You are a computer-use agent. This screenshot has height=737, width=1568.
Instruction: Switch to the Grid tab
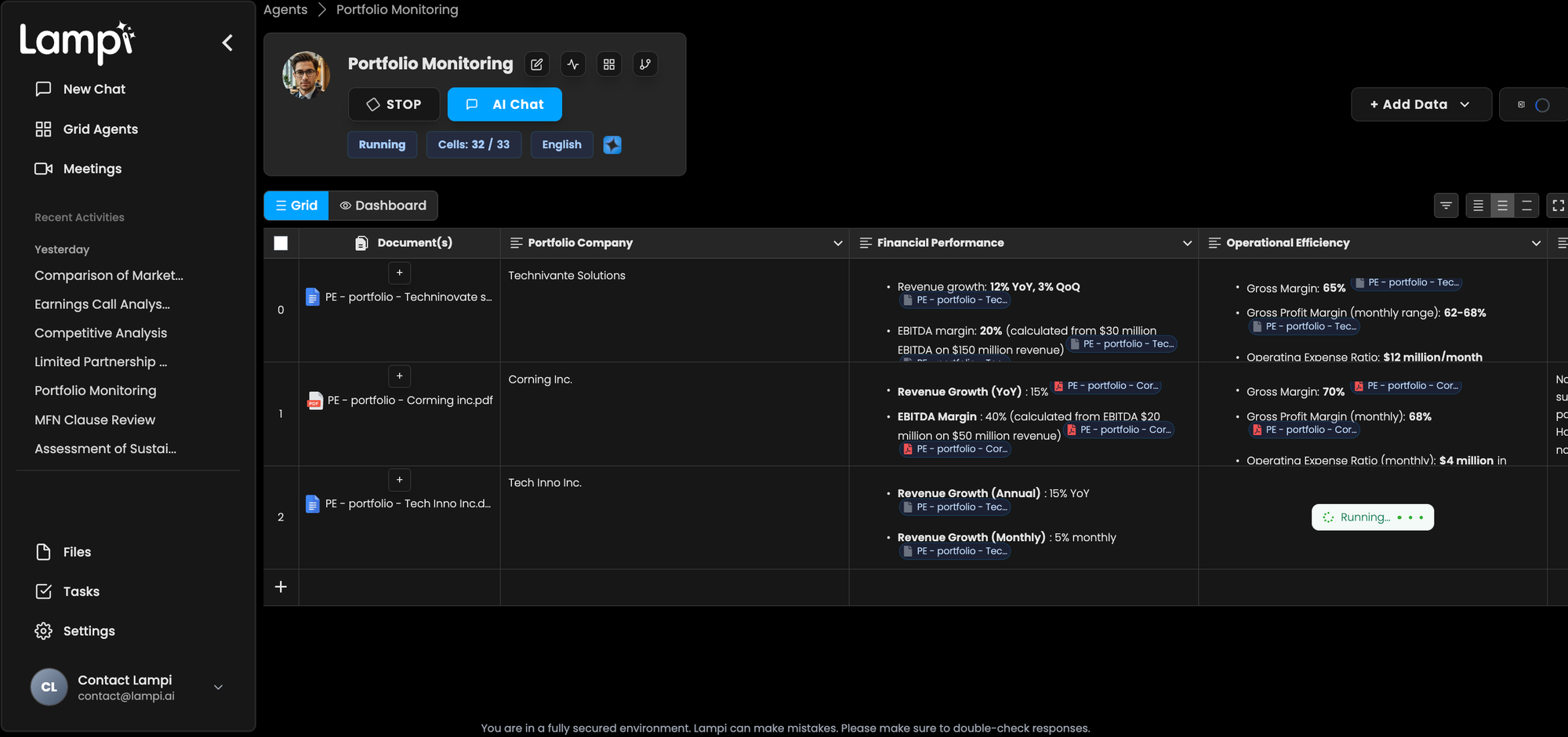tap(296, 205)
